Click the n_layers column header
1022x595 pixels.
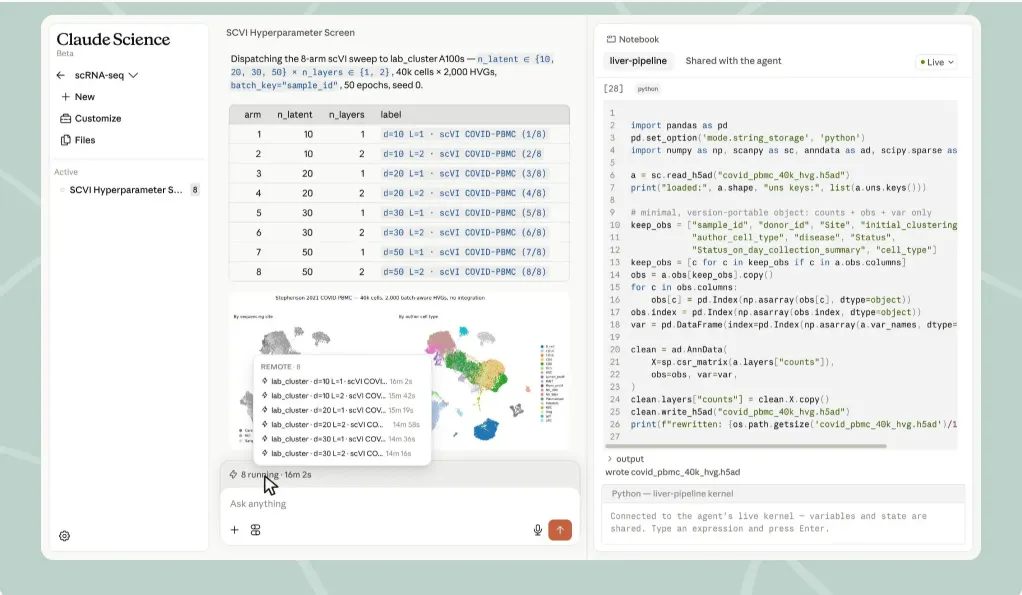point(346,115)
